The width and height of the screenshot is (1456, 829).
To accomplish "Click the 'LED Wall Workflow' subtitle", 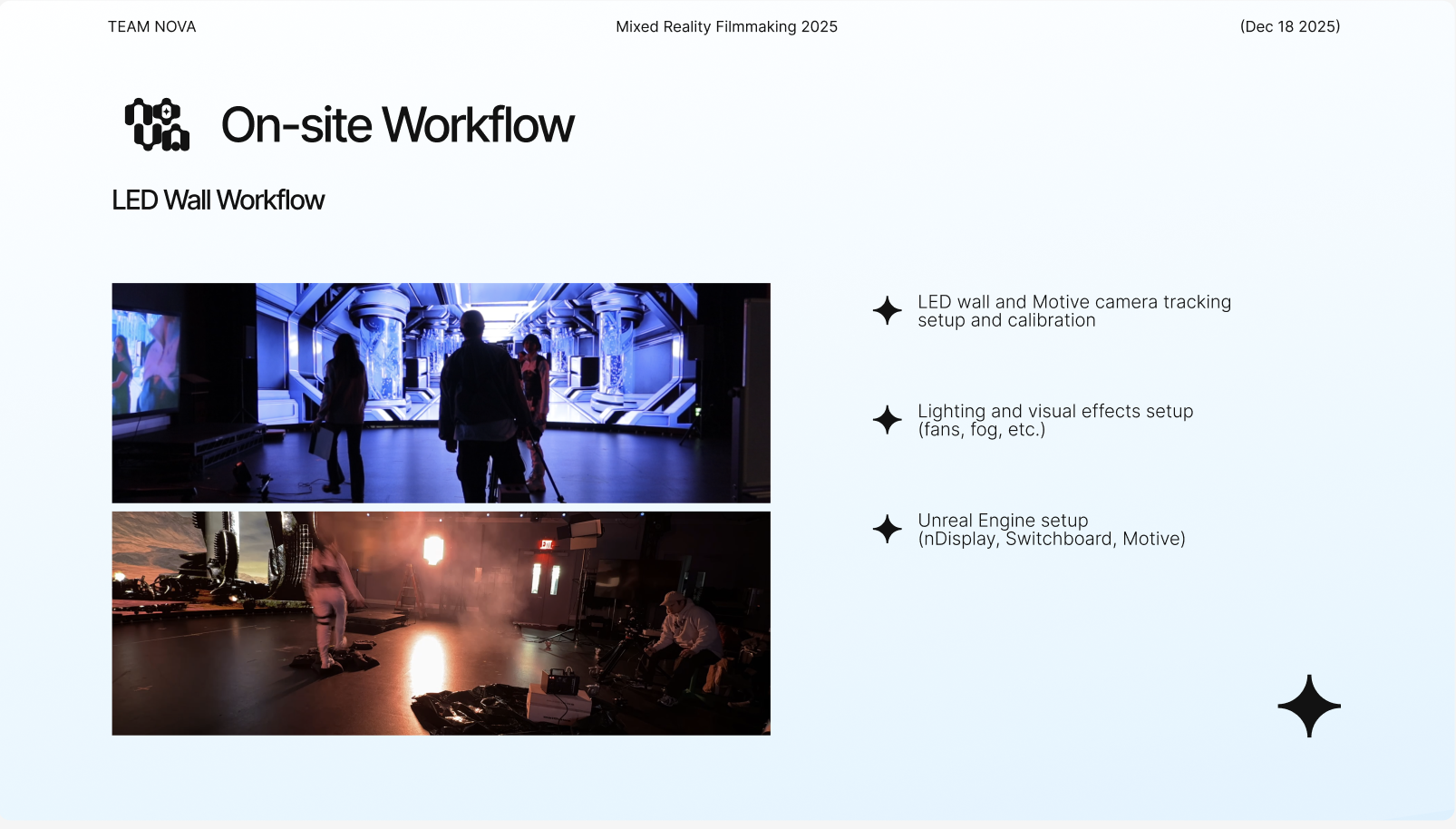I will (x=218, y=200).
